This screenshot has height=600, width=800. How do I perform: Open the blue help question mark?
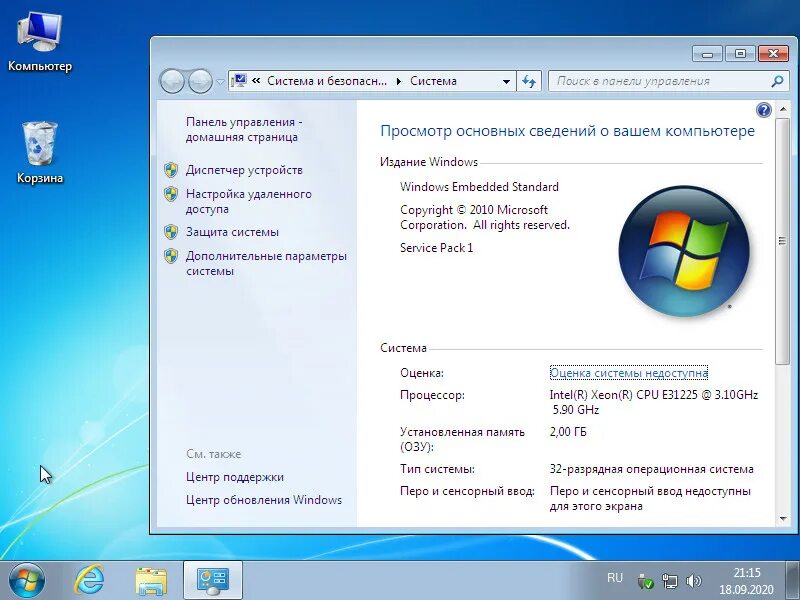coord(764,110)
